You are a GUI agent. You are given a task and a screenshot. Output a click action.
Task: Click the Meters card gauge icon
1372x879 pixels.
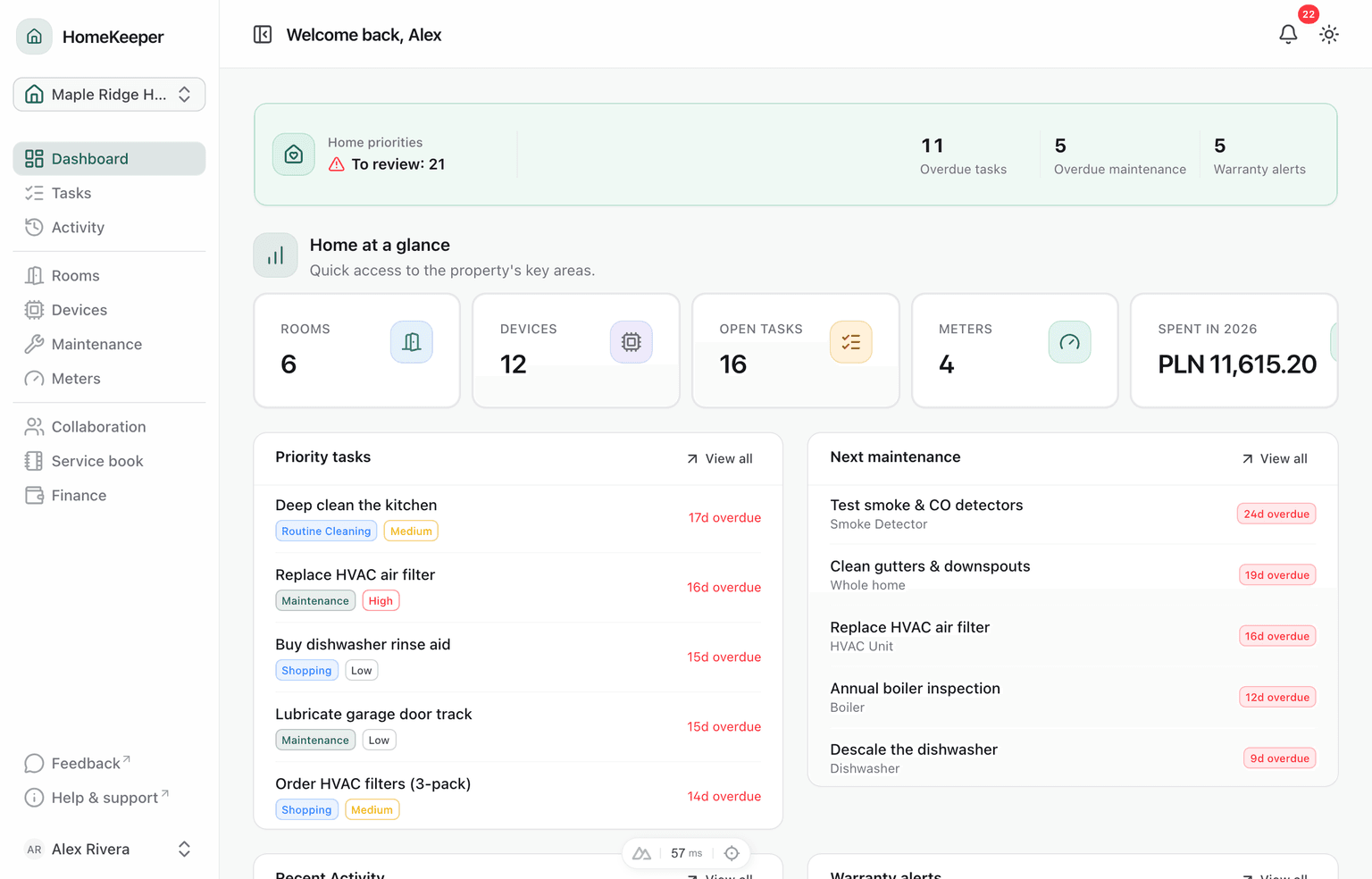[x=1070, y=342]
